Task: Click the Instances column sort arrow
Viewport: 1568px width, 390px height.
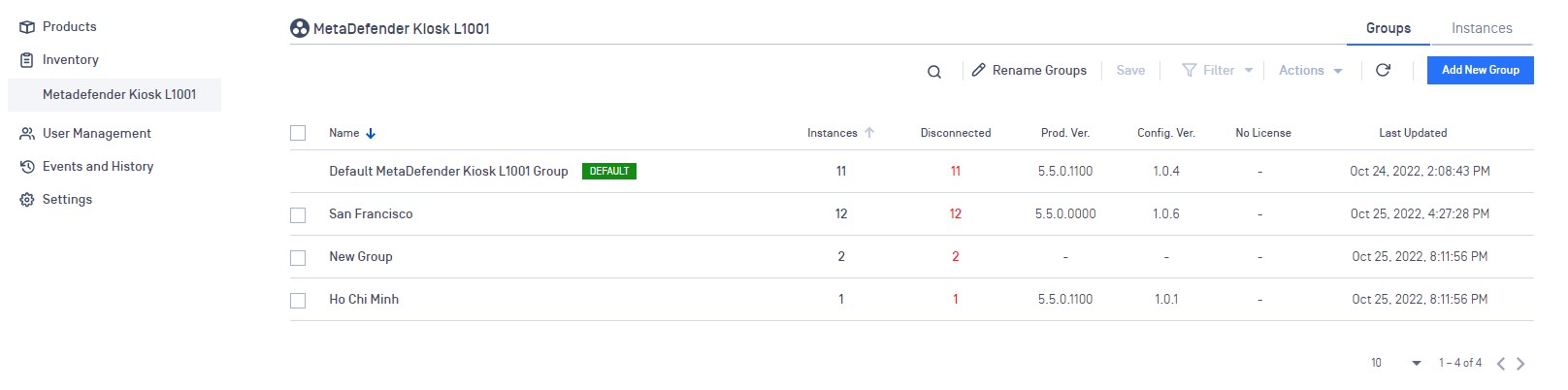Action: (x=869, y=133)
